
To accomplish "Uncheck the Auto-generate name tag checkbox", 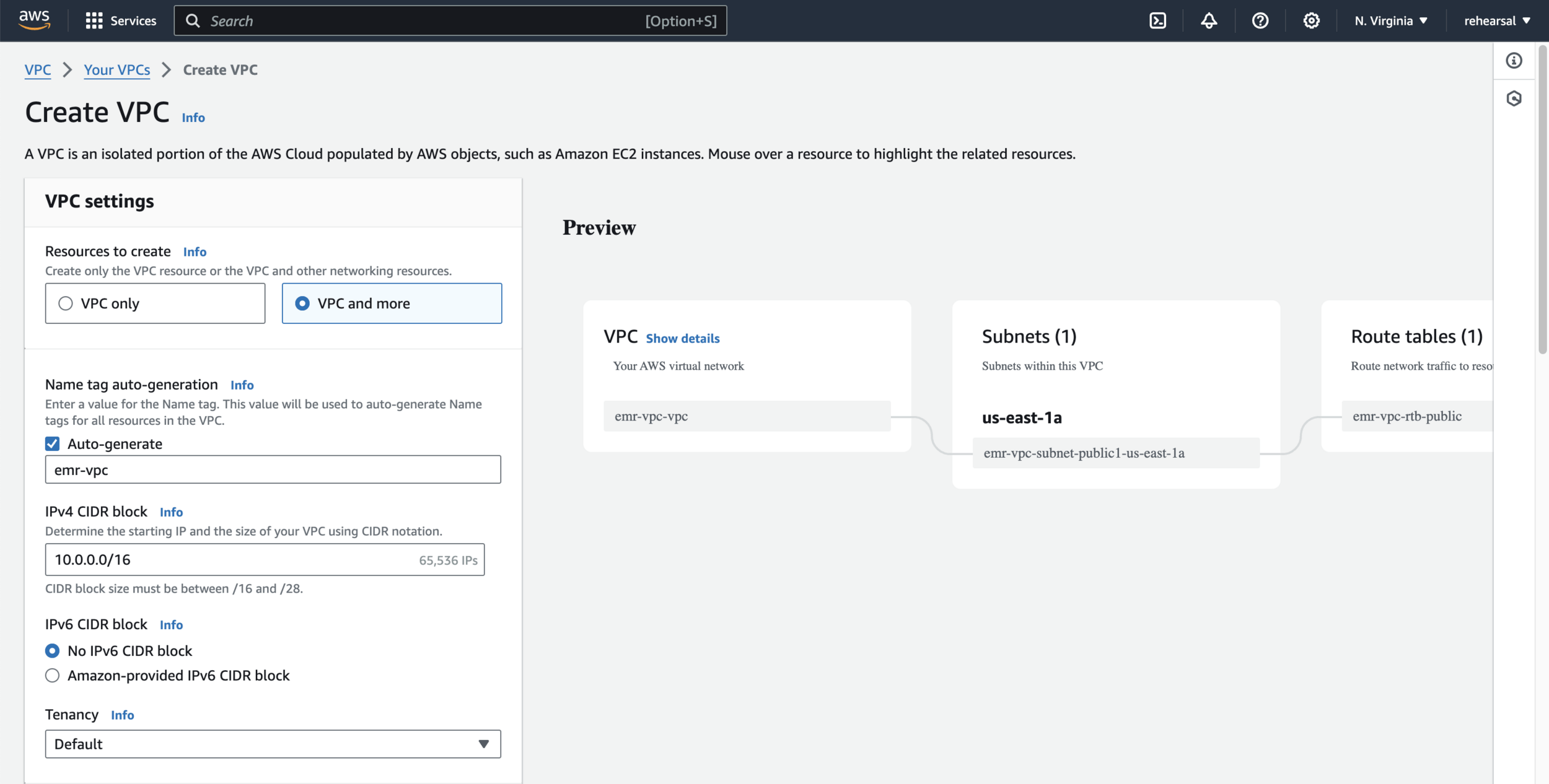I will click(x=53, y=444).
